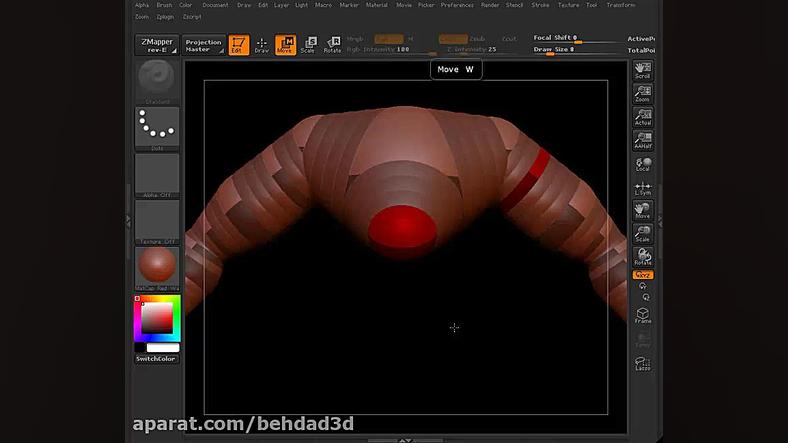Click the ZMapper rev-E button
The height and width of the screenshot is (443, 788).
click(157, 45)
